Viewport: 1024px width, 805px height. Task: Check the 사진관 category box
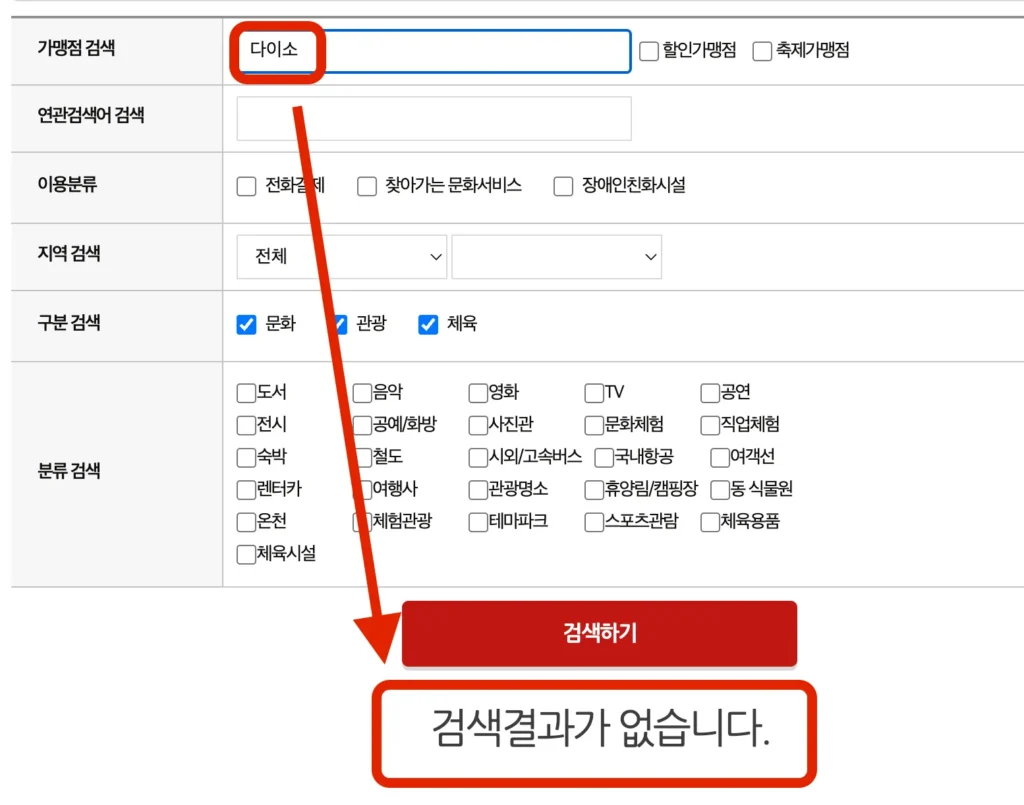point(478,426)
